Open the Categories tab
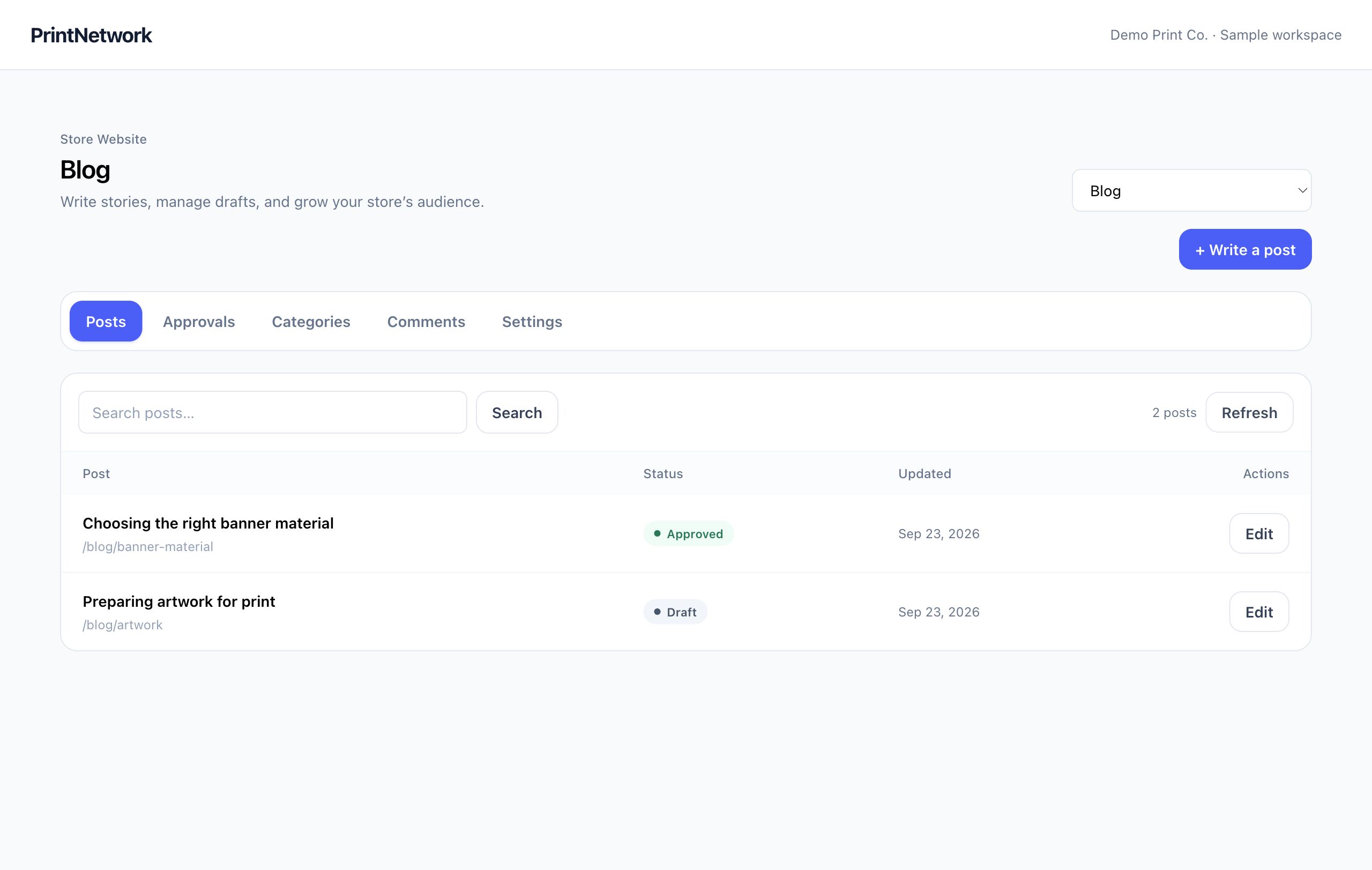This screenshot has width=1372, height=870. (x=311, y=321)
